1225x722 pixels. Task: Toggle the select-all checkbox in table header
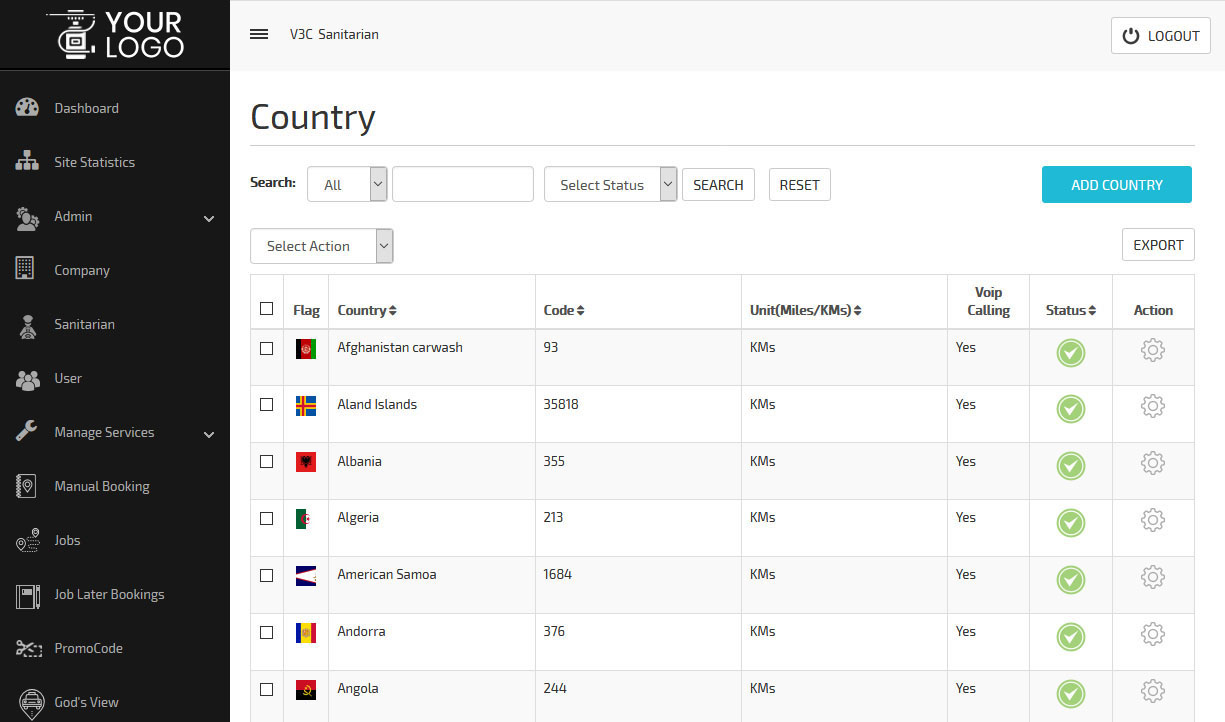pos(266,308)
